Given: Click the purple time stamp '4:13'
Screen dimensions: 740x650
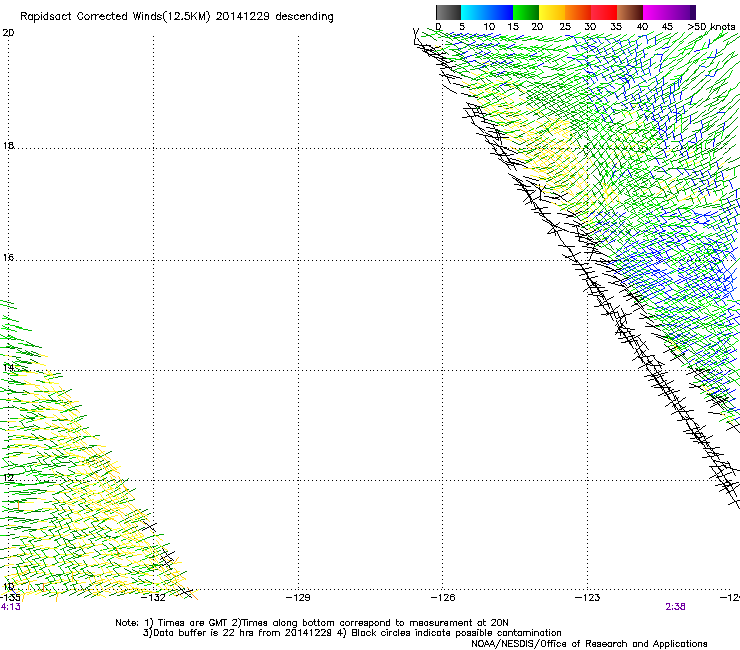Looking at the screenshot, I should 10,607.
